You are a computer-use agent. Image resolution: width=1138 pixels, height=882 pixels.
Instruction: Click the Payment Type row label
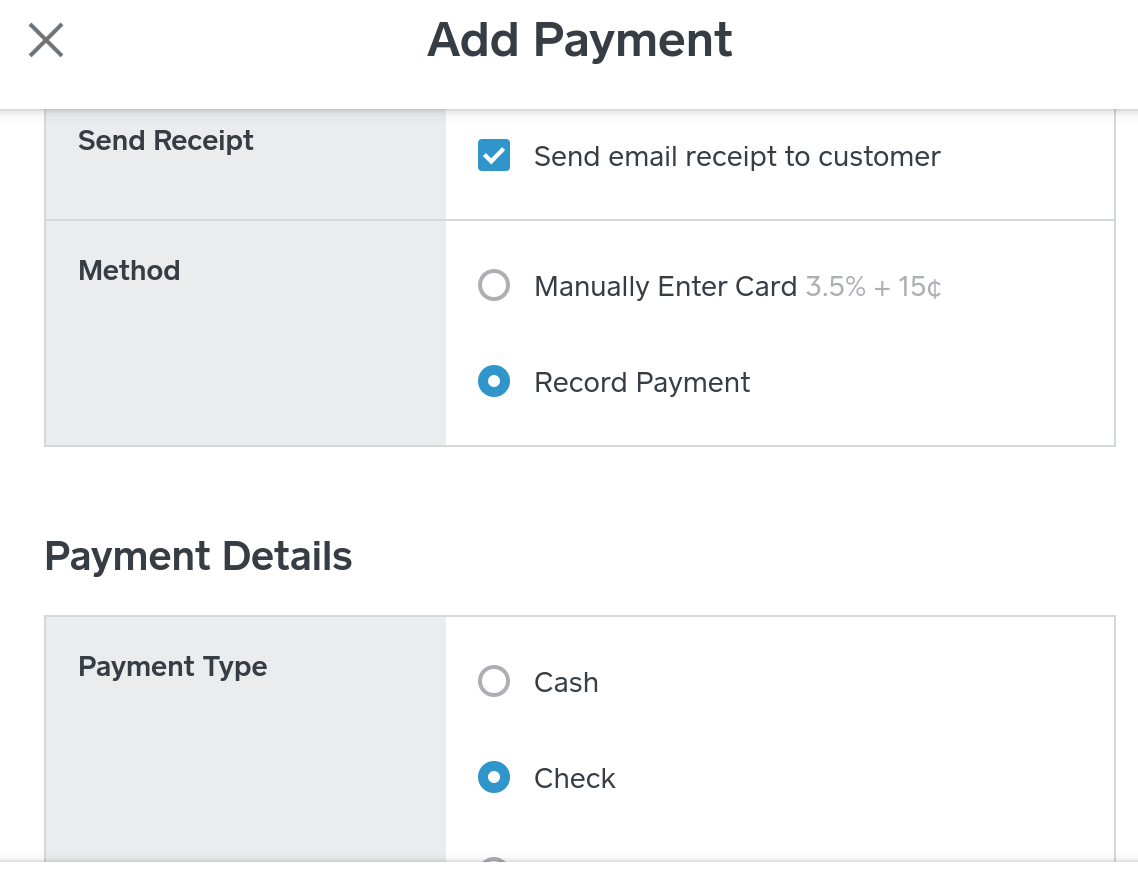coord(172,667)
